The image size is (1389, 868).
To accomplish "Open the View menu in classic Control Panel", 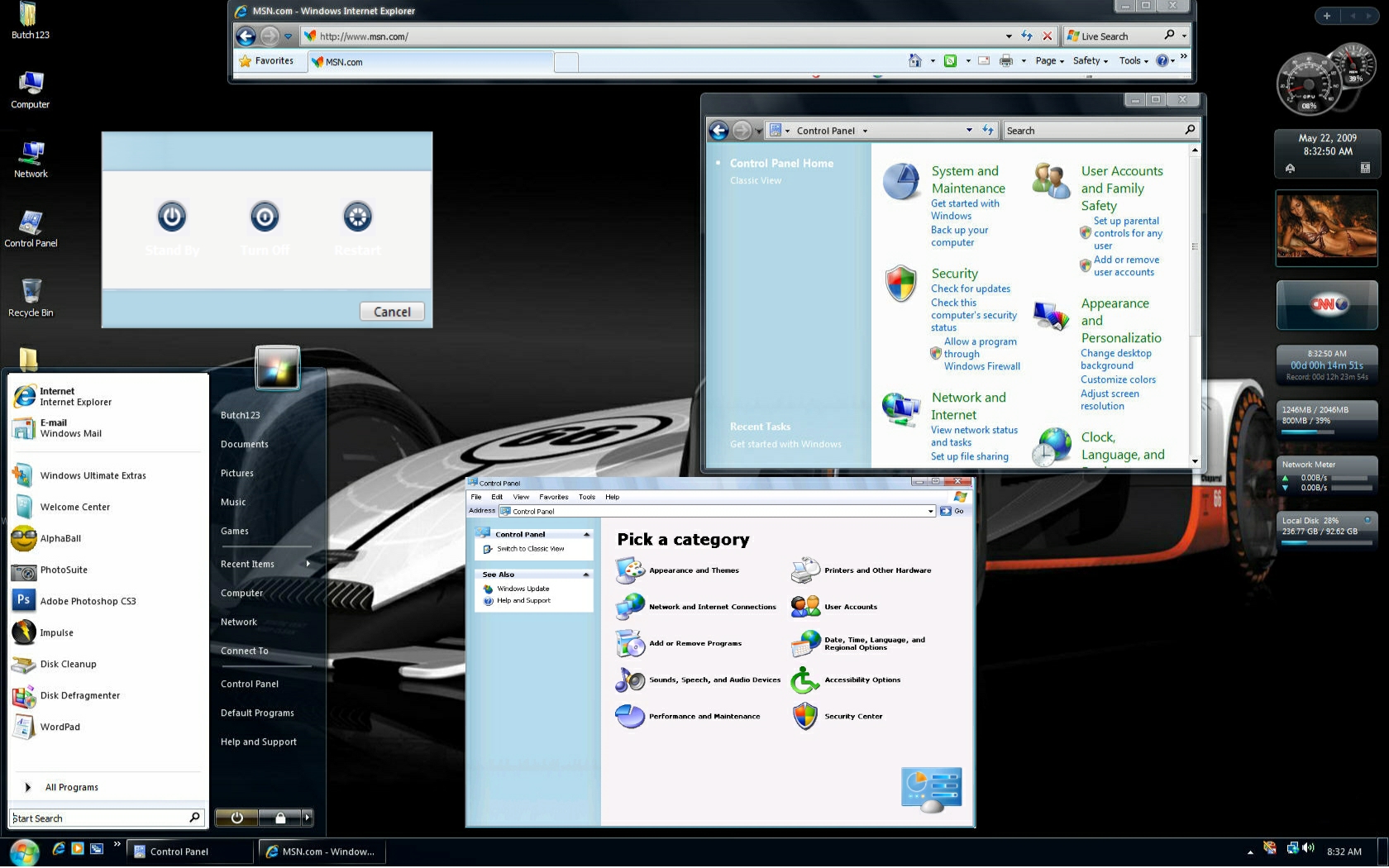I will 521,497.
